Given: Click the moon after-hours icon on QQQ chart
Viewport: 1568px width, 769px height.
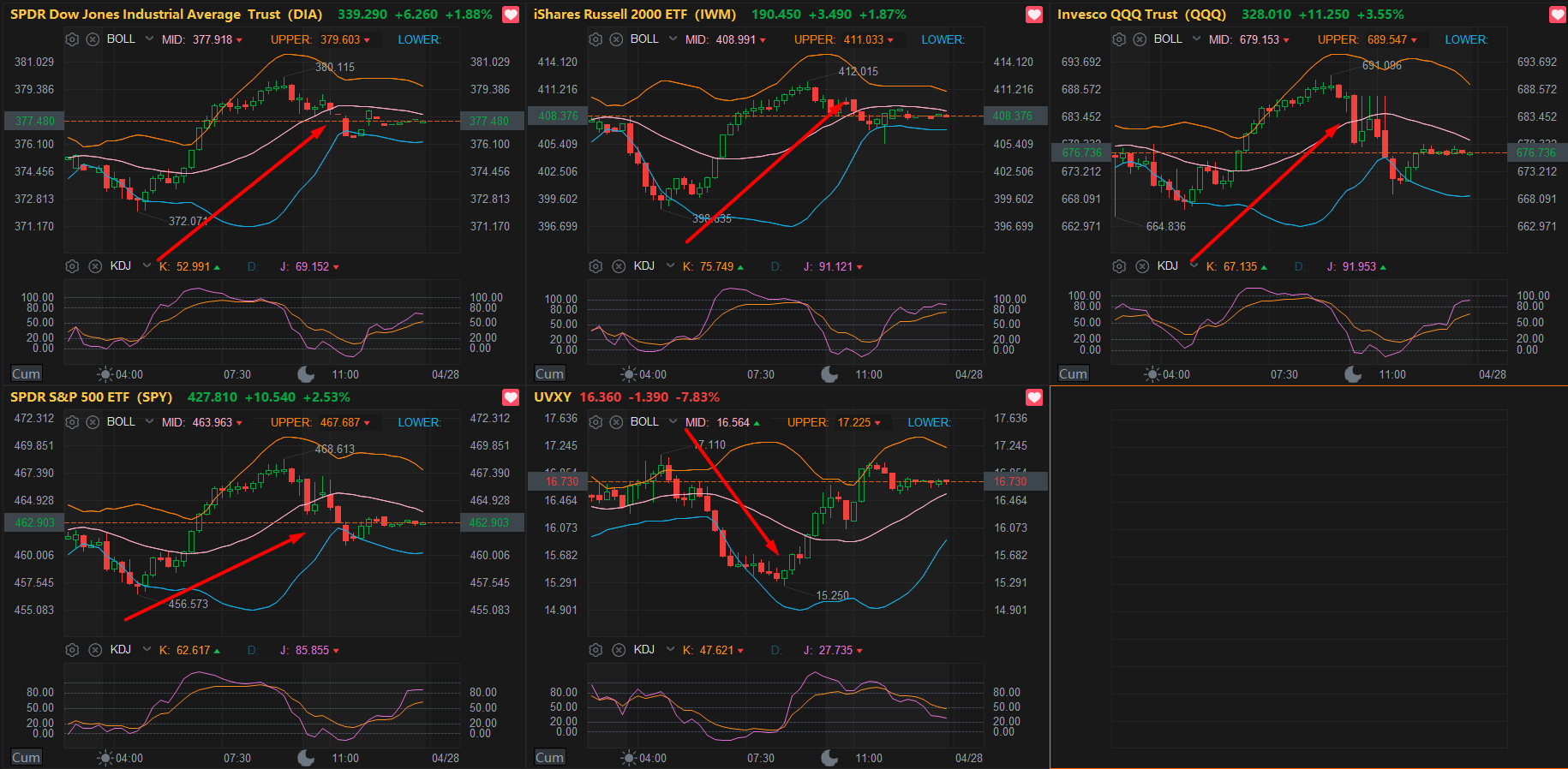Looking at the screenshot, I should [x=1353, y=374].
